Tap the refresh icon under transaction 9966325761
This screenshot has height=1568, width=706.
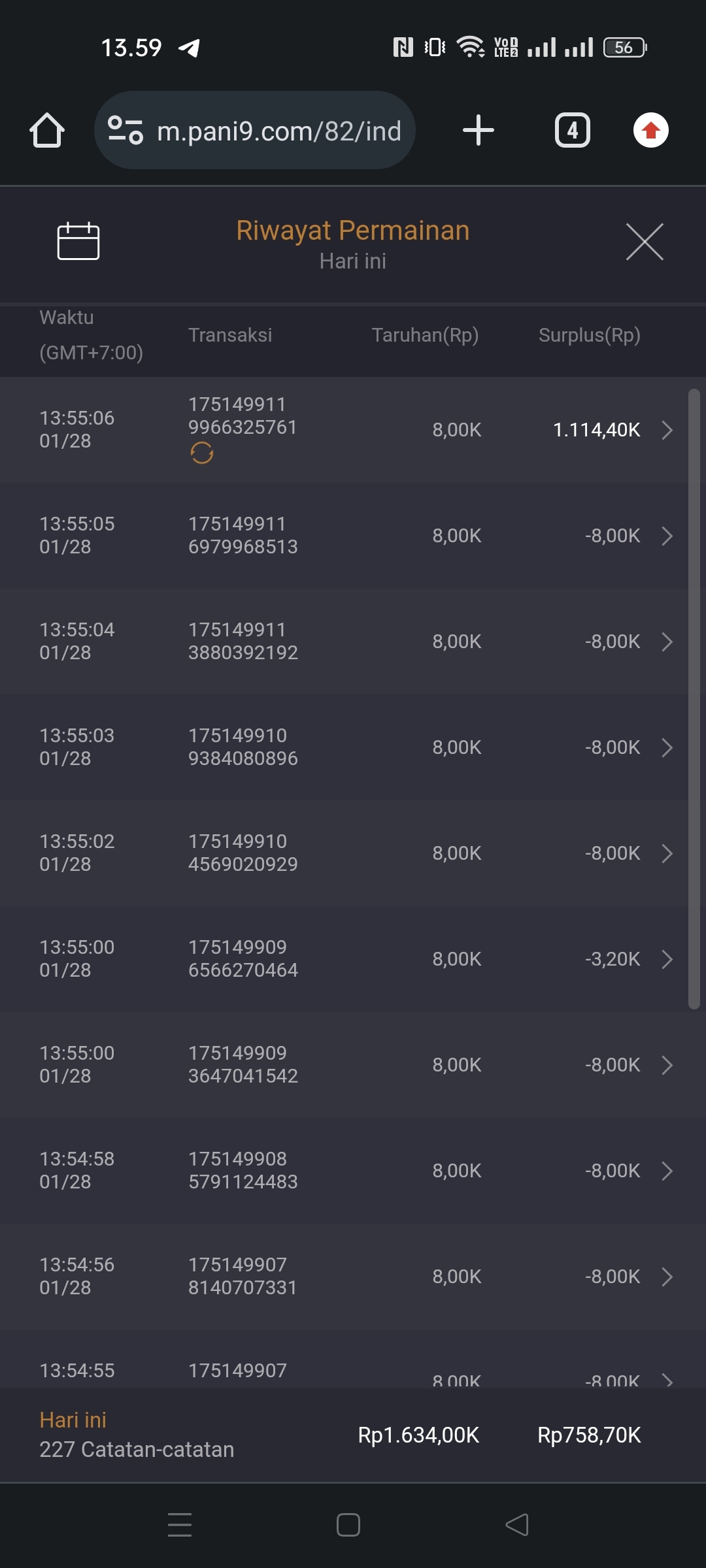coord(202,453)
